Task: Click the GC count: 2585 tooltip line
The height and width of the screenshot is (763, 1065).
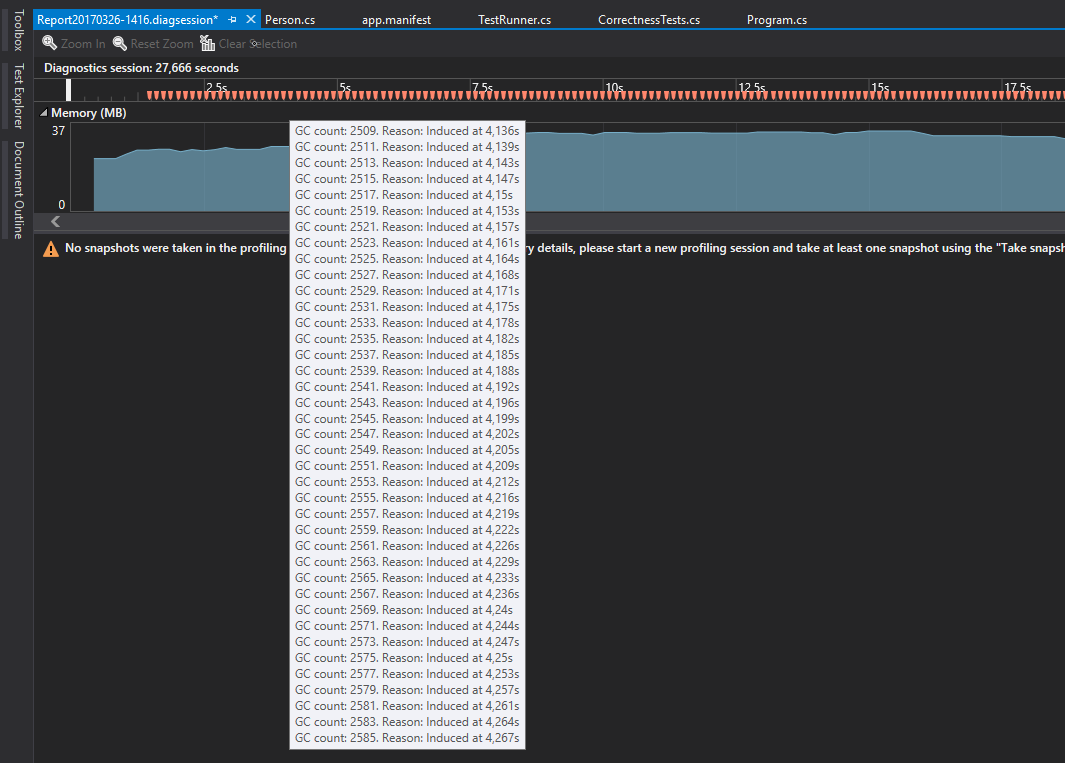Action: pos(407,737)
